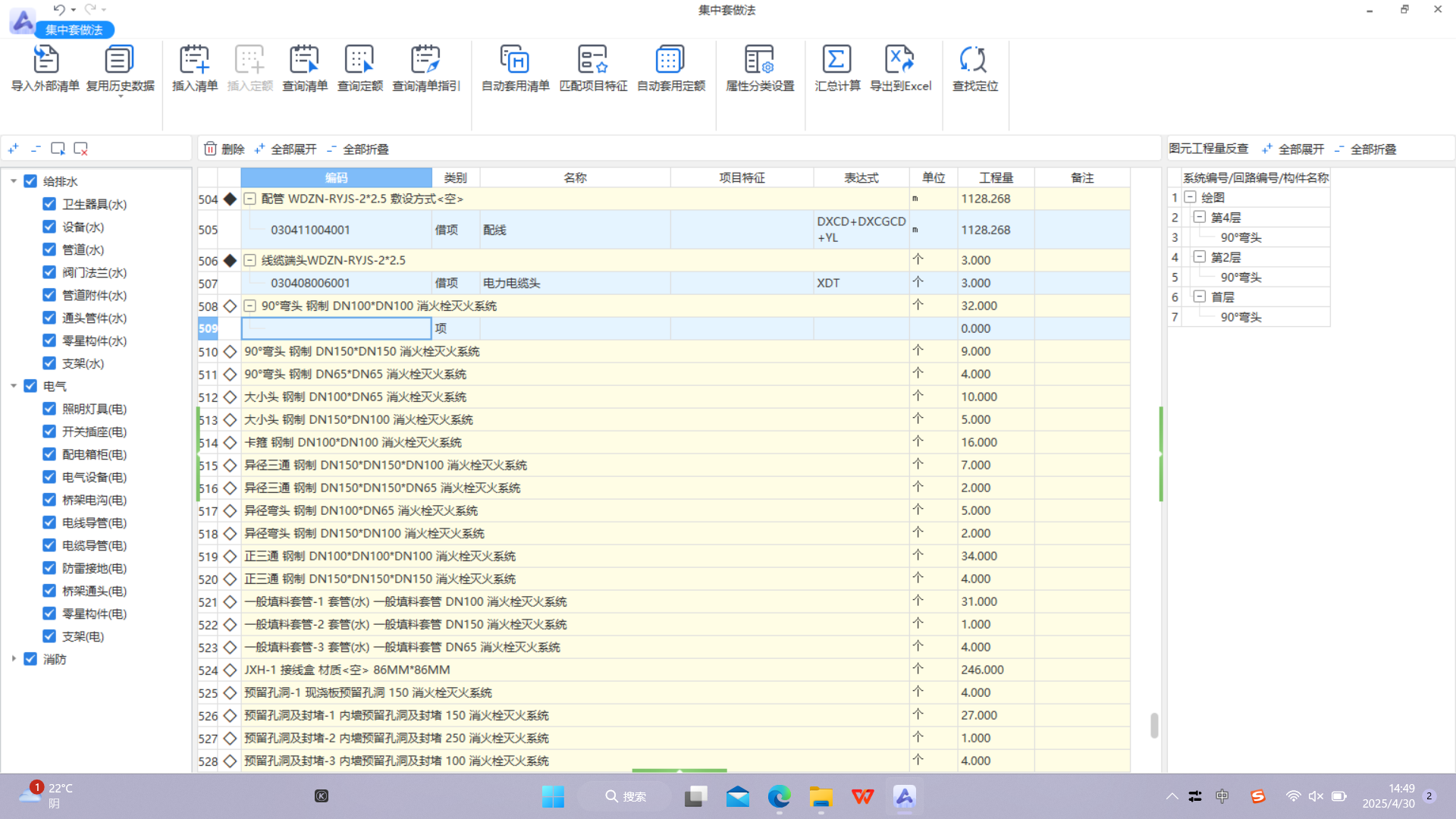Open 属性分类设置
The image size is (1456, 819).
pyautogui.click(x=760, y=68)
